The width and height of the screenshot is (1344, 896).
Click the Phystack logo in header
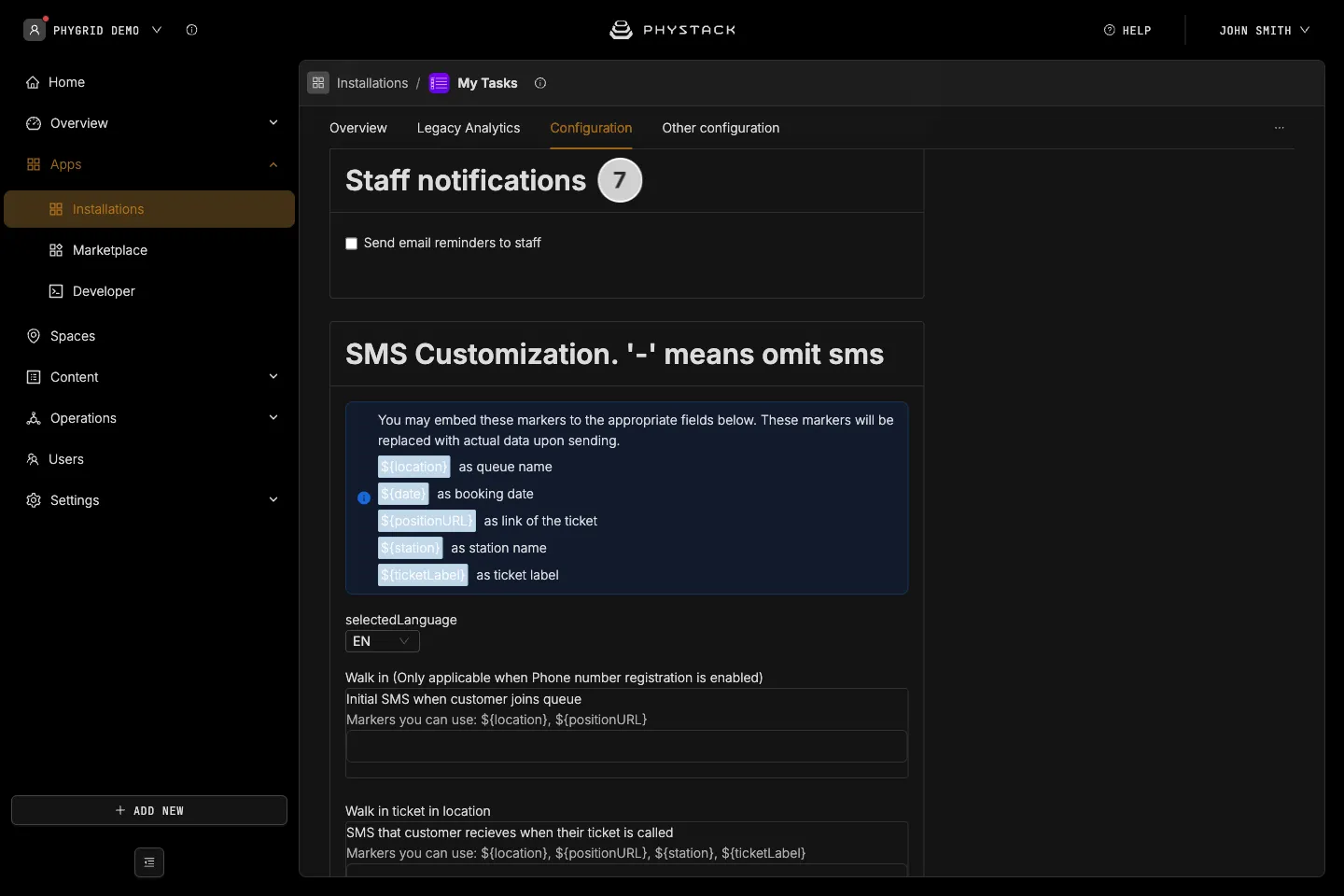672,30
